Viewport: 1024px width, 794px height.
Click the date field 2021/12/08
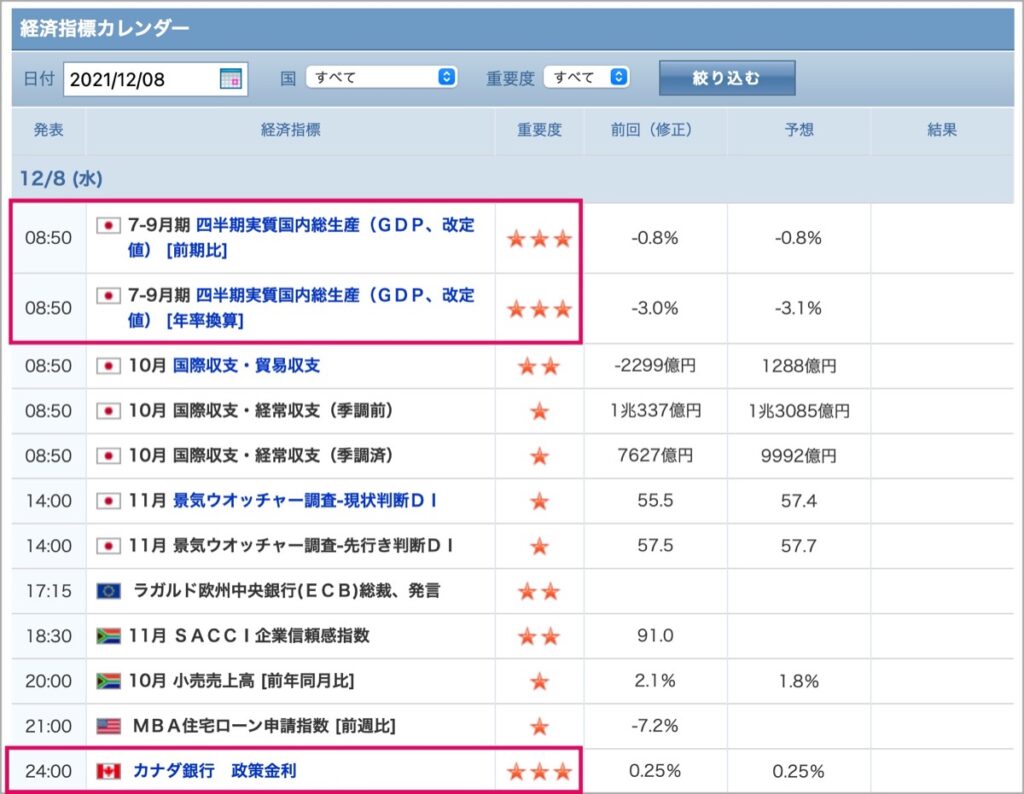click(x=155, y=79)
